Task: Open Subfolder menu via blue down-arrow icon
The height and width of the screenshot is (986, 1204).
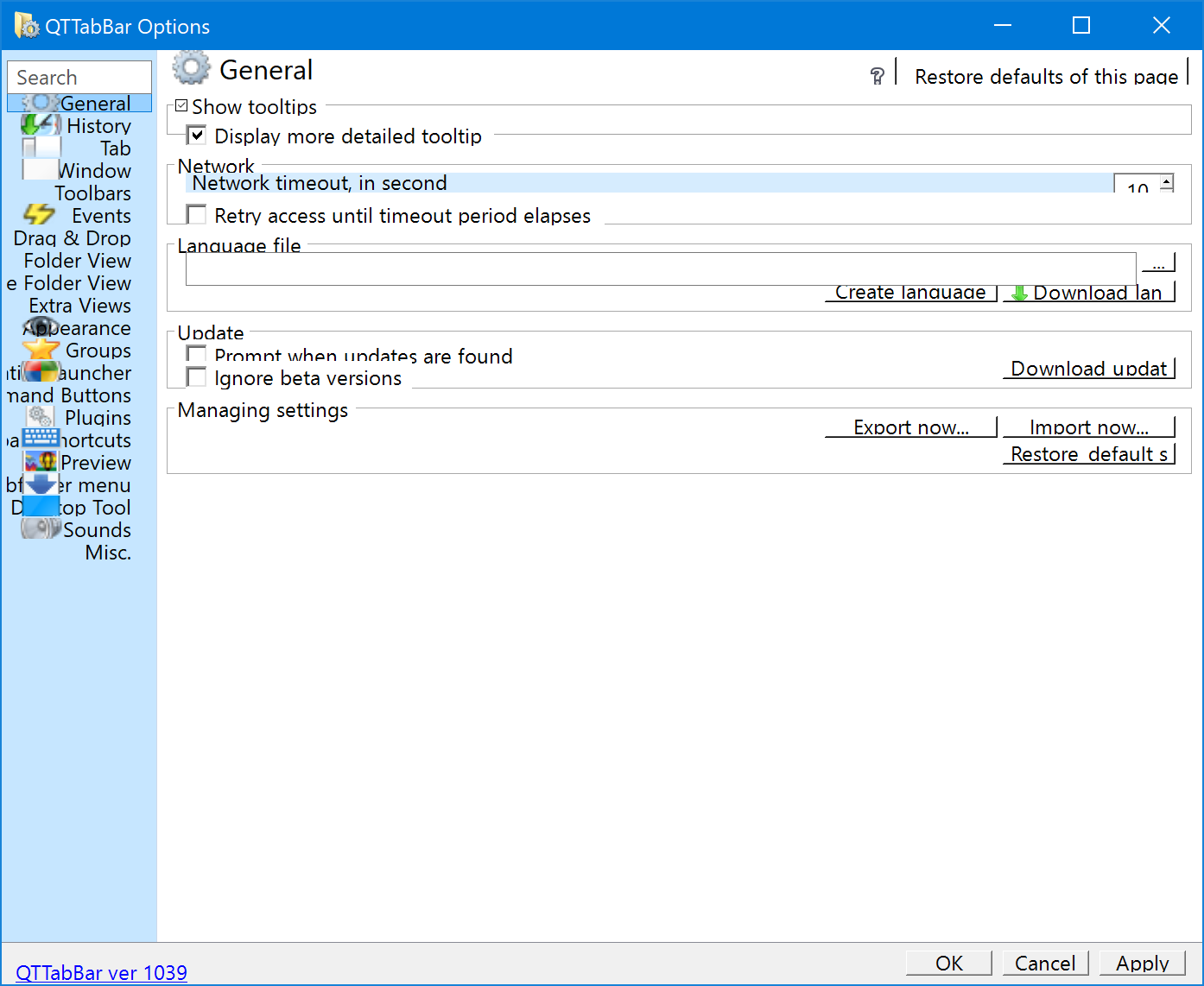Action: [41, 484]
